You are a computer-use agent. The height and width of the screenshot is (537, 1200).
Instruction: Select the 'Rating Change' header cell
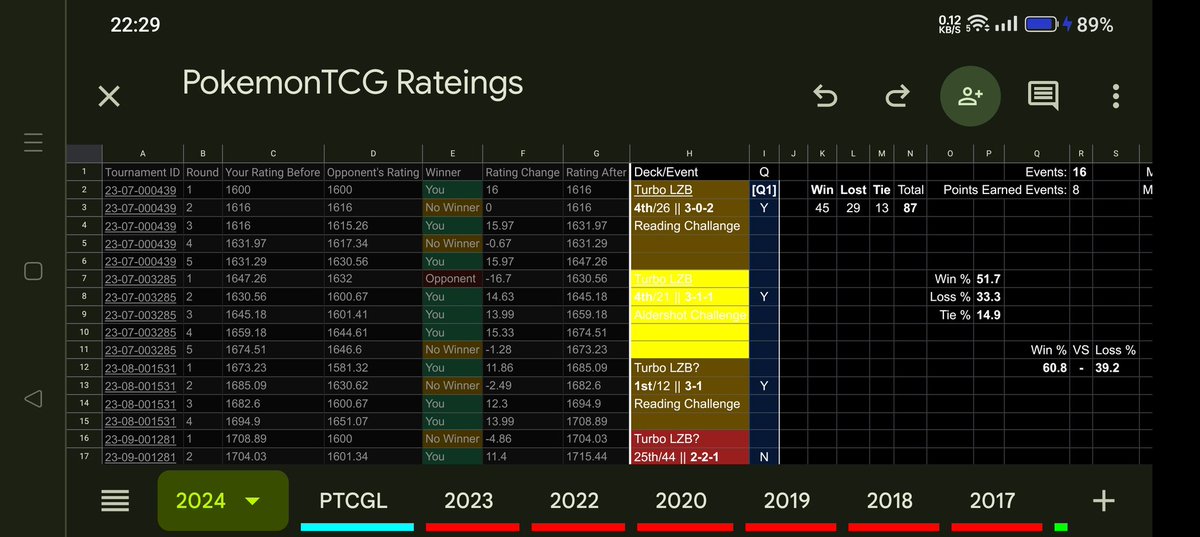click(x=522, y=172)
